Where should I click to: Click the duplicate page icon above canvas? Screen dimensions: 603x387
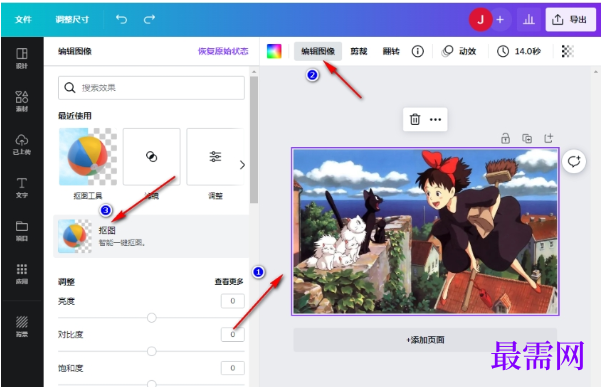click(527, 138)
